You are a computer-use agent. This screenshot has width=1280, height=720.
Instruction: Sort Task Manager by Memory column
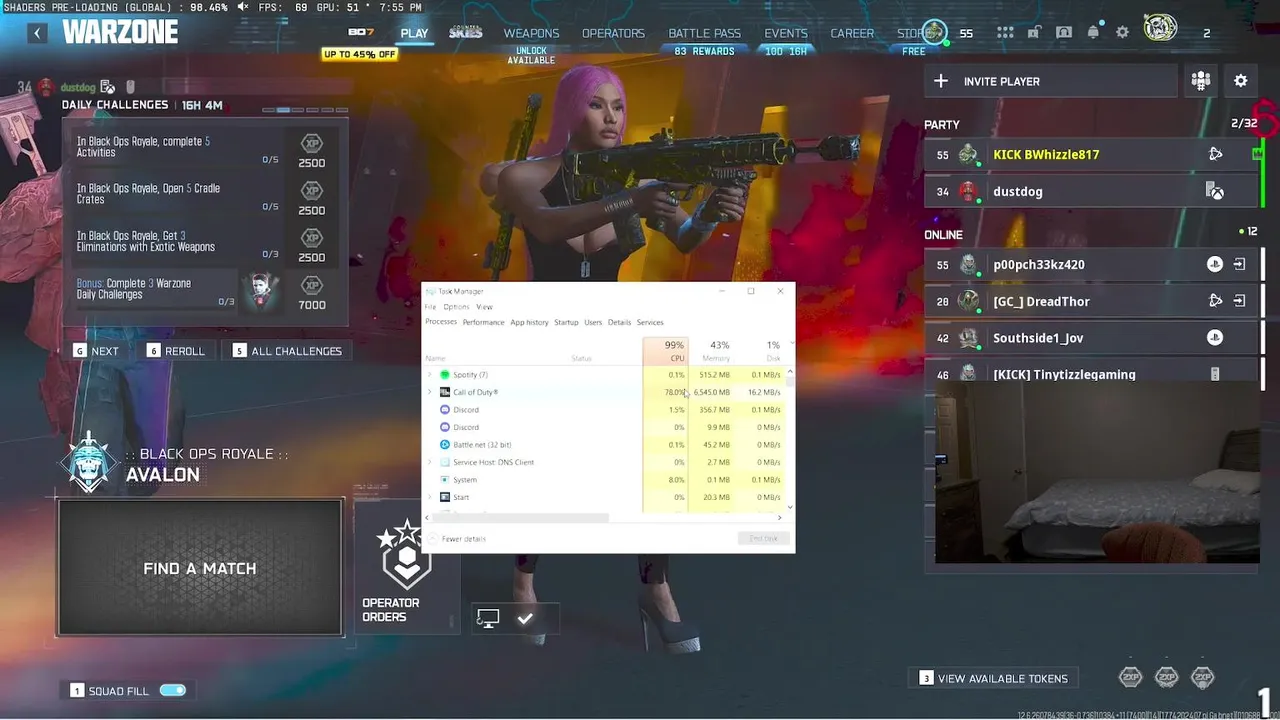[711, 351]
